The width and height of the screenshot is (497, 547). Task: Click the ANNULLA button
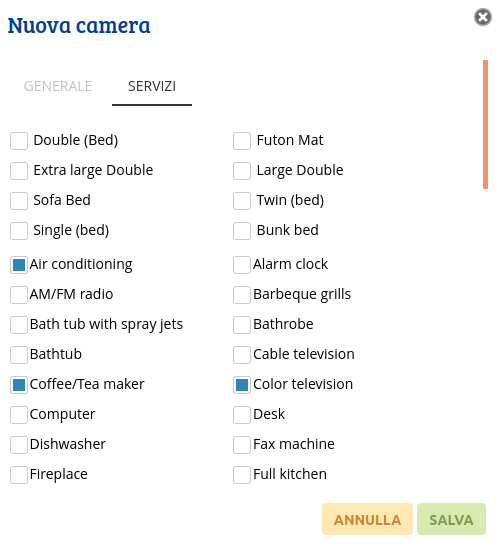click(367, 519)
